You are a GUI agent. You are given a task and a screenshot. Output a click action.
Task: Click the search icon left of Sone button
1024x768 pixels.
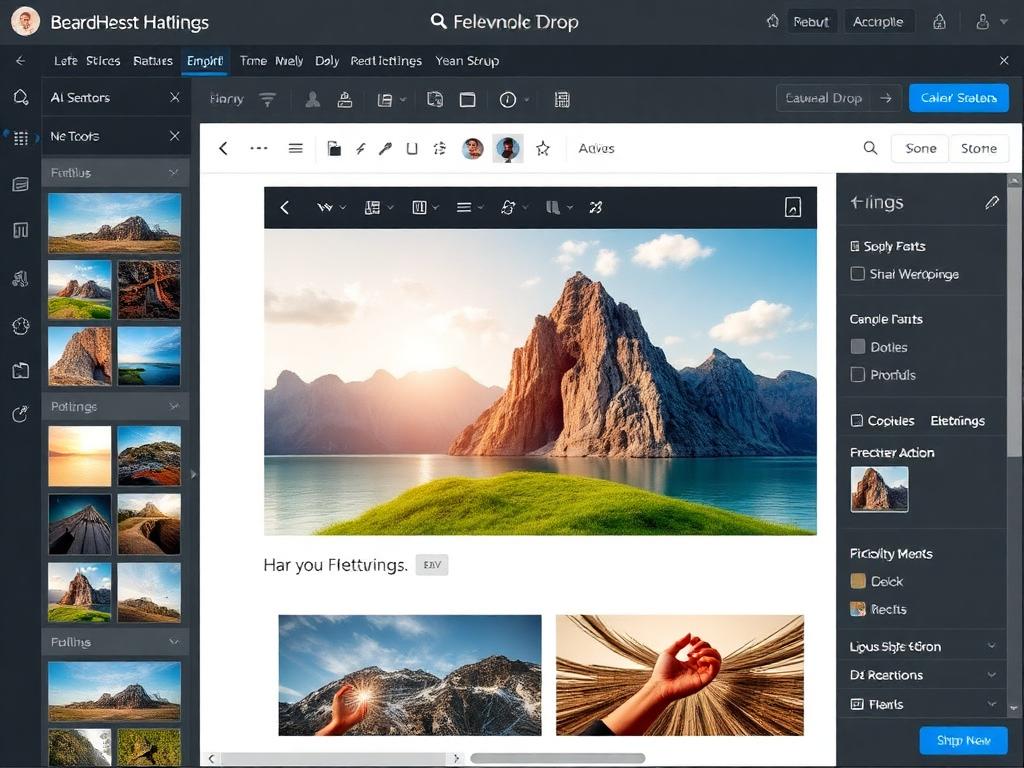click(x=871, y=148)
